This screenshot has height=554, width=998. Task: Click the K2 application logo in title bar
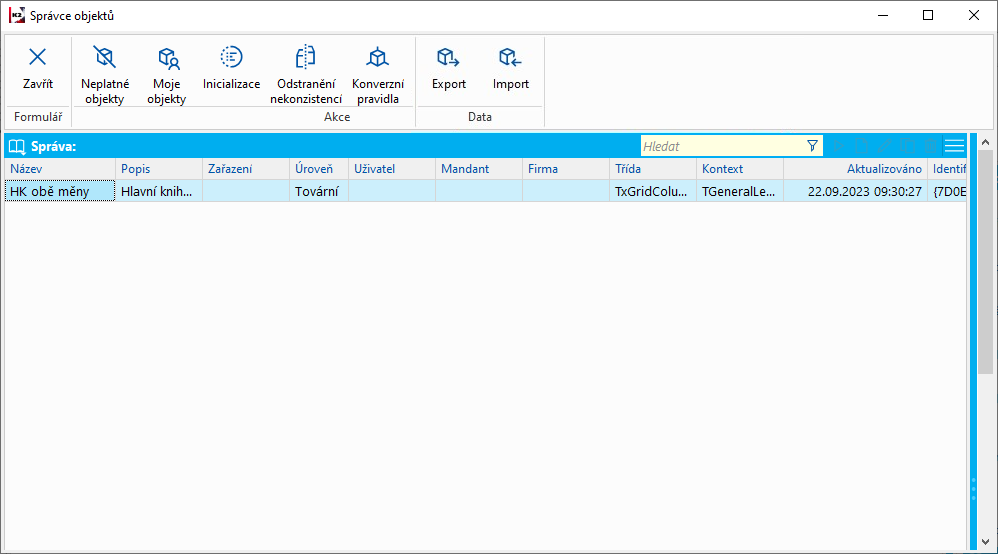tap(17, 15)
